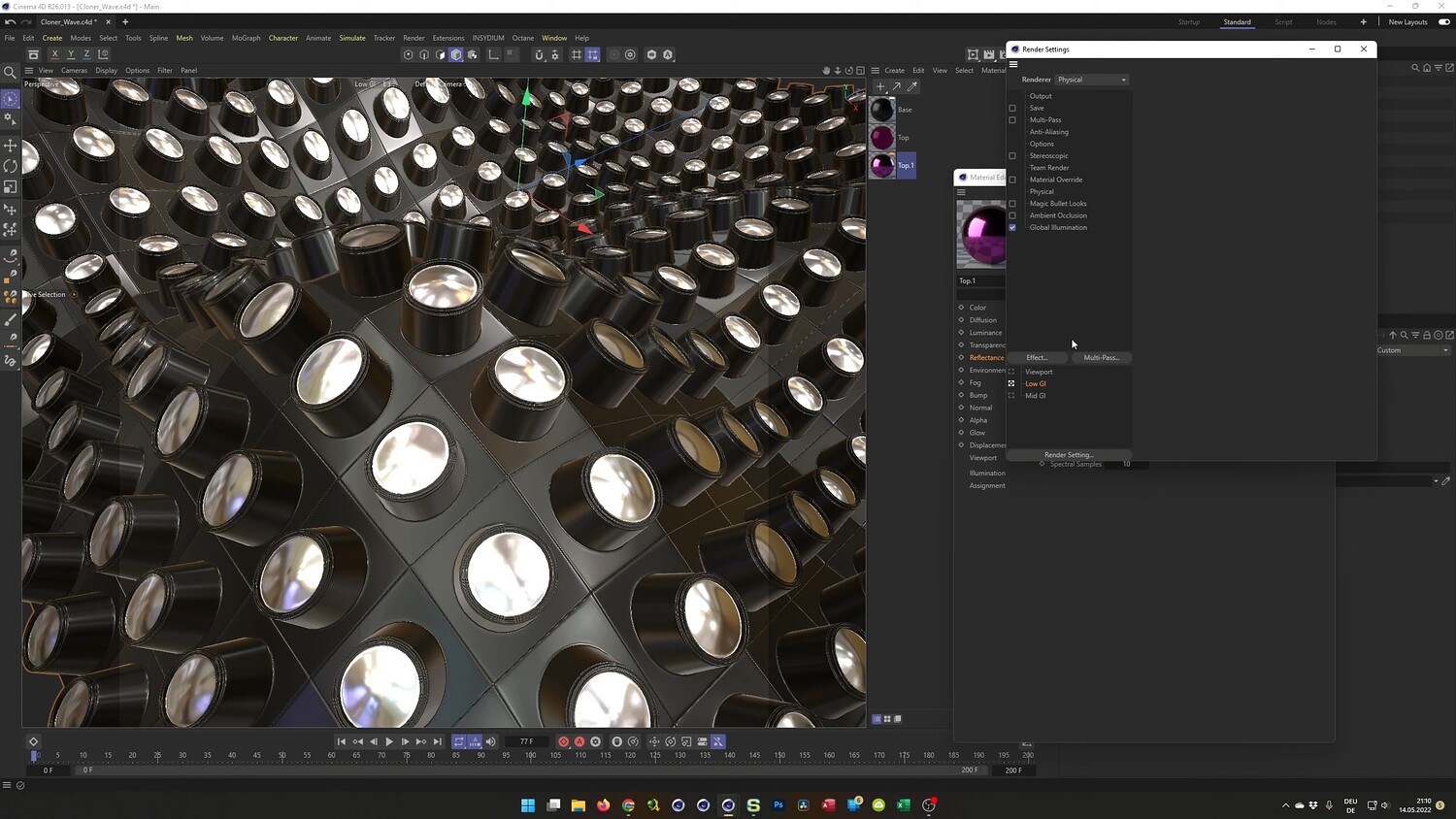Screen dimensions: 1456x819
Task: Switch to the Standard layout tab
Action: (1237, 22)
